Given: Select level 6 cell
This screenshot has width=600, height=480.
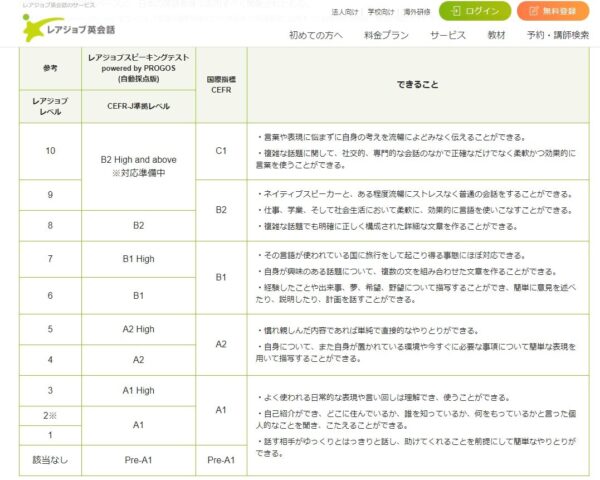Looking at the screenshot, I should pos(50,296).
